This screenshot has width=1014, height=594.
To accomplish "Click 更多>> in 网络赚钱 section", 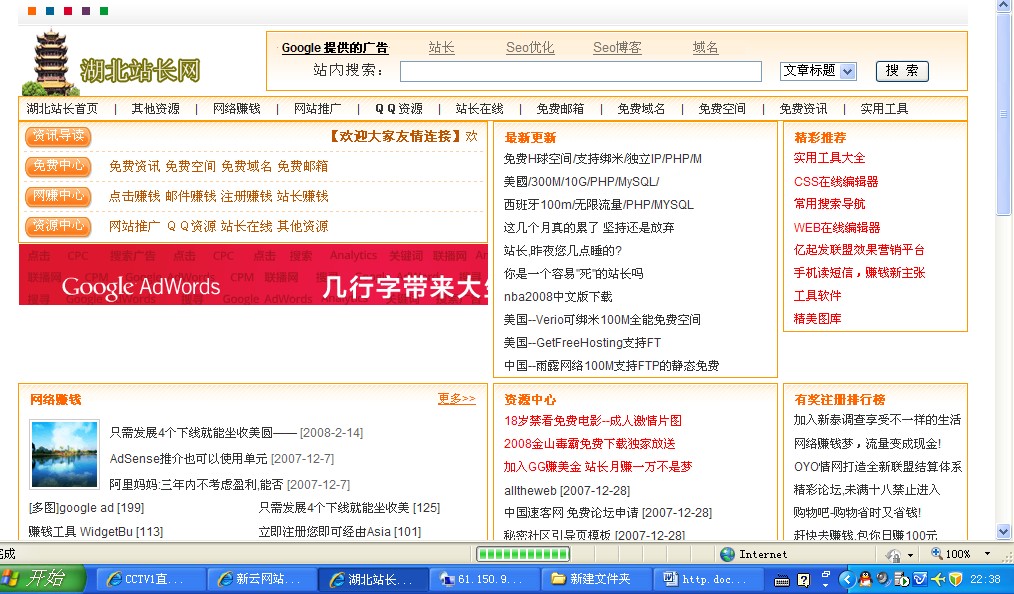I will tap(457, 399).
